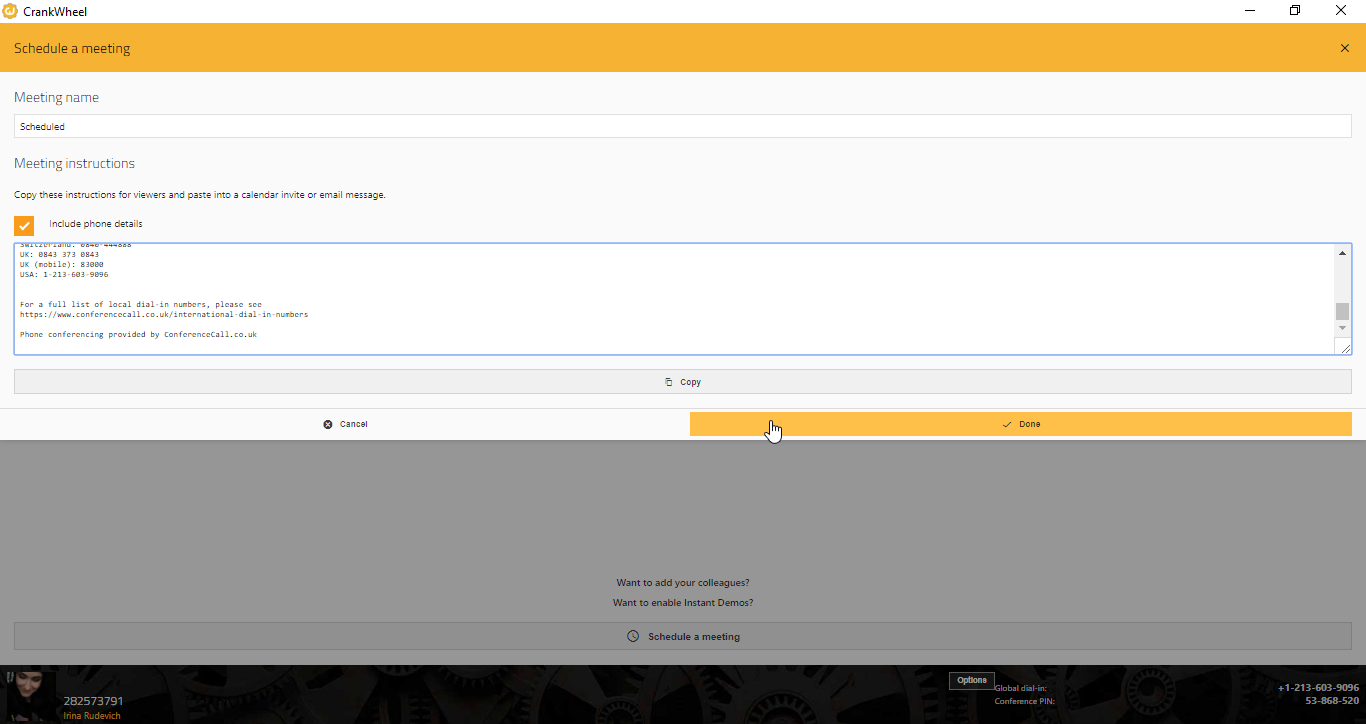Viewport: 1366px width, 724px height.
Task: Open the 'Want to enable Instant Demos?' link
Action: click(x=683, y=603)
